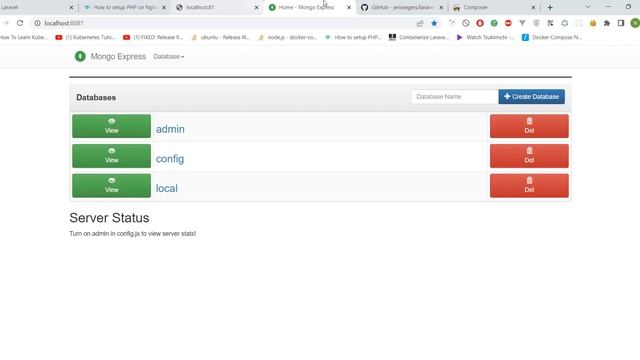The image size is (640, 360).
Task: Click the bookmark star icon in address bar
Action: point(434,23)
